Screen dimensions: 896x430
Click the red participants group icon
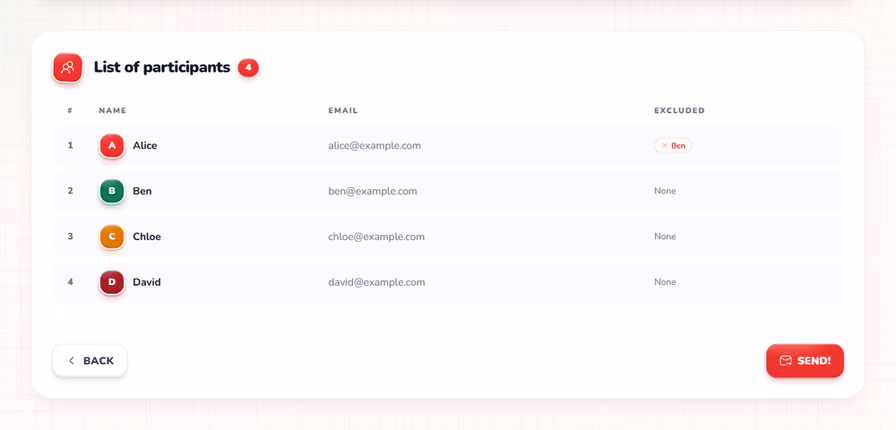pyautogui.click(x=67, y=67)
